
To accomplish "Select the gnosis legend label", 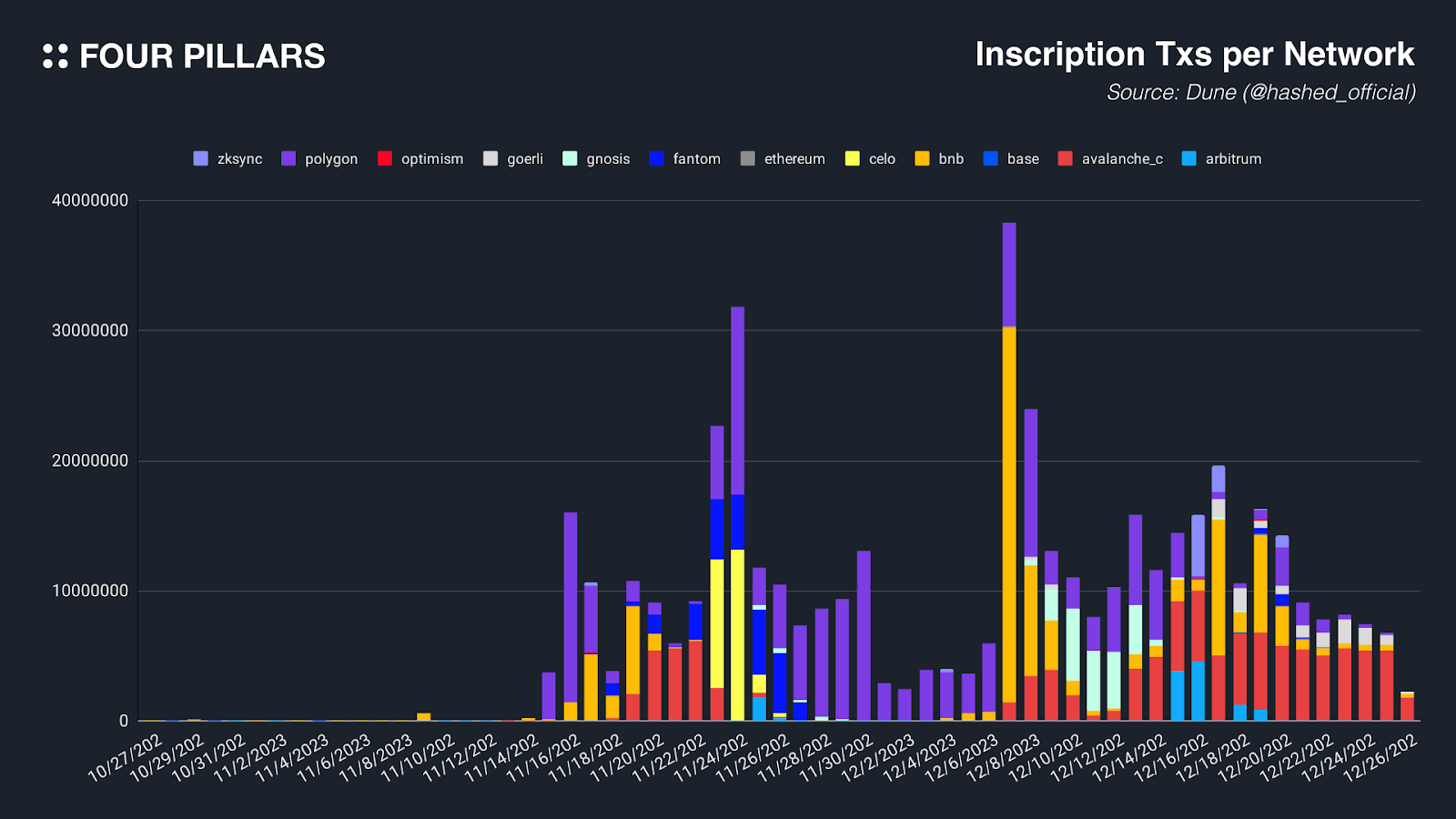I will [x=609, y=159].
